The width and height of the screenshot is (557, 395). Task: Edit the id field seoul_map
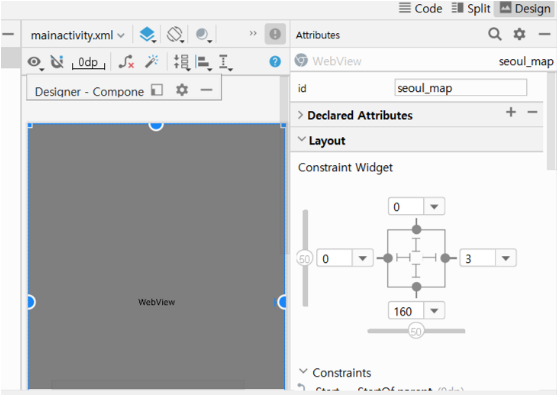click(x=460, y=88)
